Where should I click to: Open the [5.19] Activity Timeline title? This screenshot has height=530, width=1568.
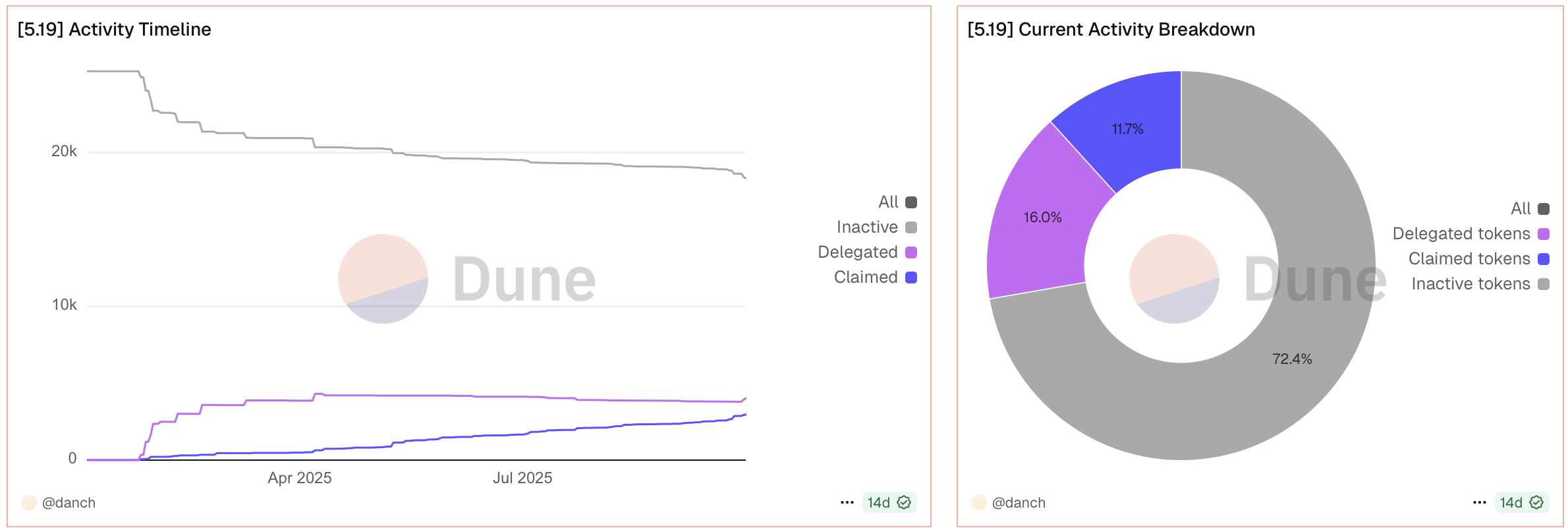[114, 30]
